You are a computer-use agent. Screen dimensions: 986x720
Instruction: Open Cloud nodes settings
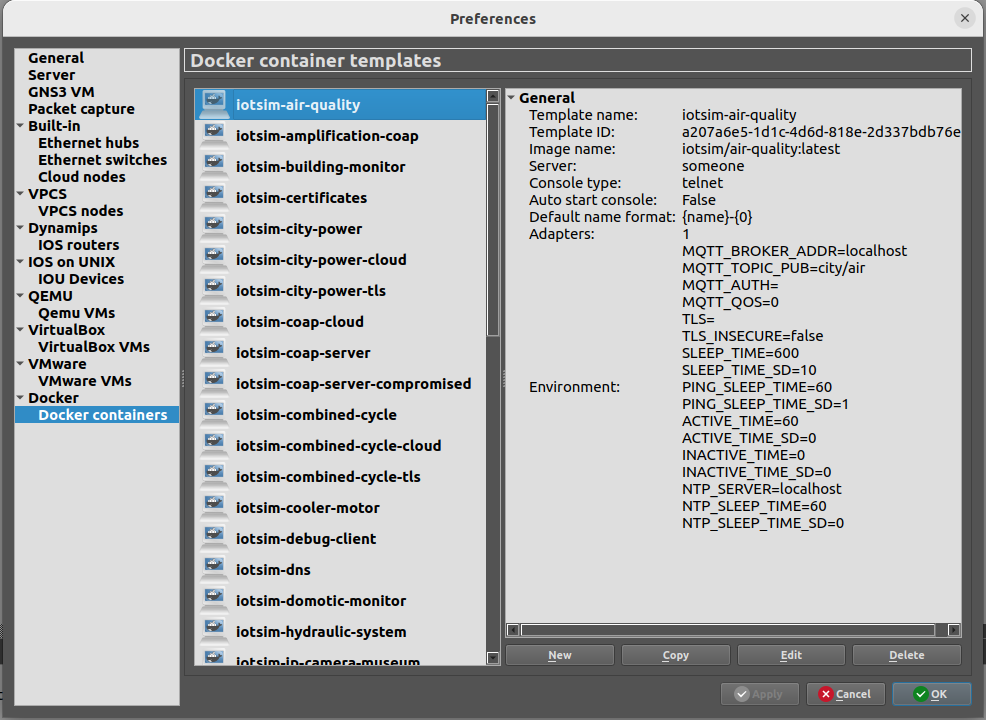click(82, 177)
